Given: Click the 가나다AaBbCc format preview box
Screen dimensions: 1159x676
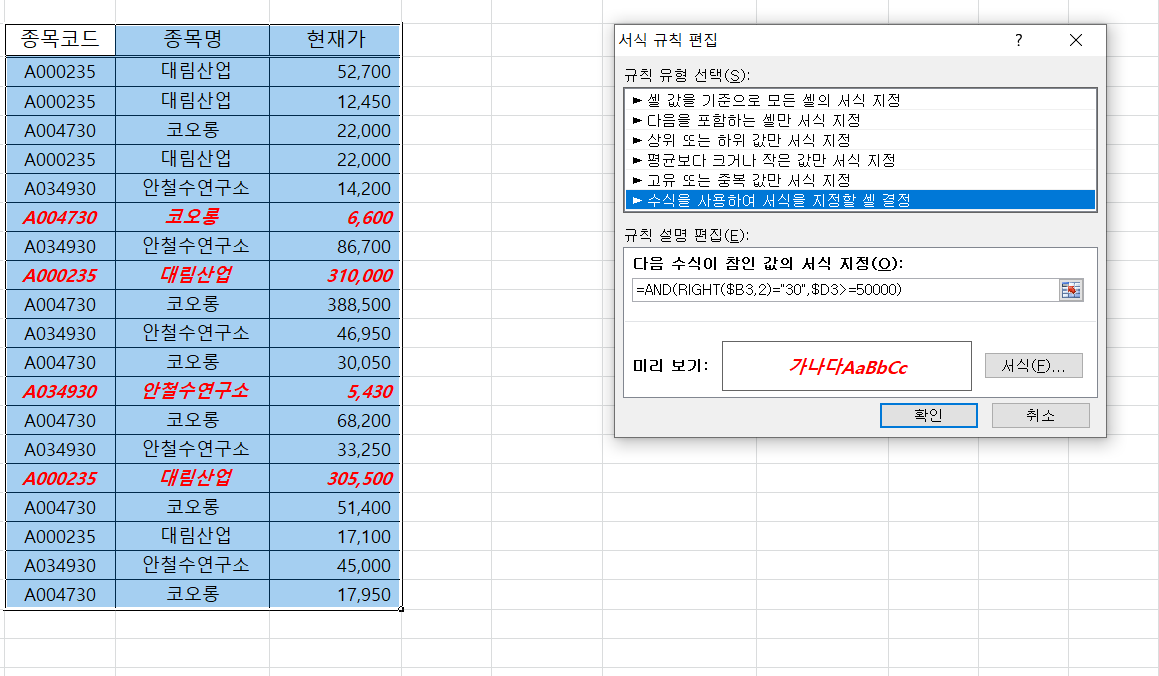Looking at the screenshot, I should coord(846,366).
